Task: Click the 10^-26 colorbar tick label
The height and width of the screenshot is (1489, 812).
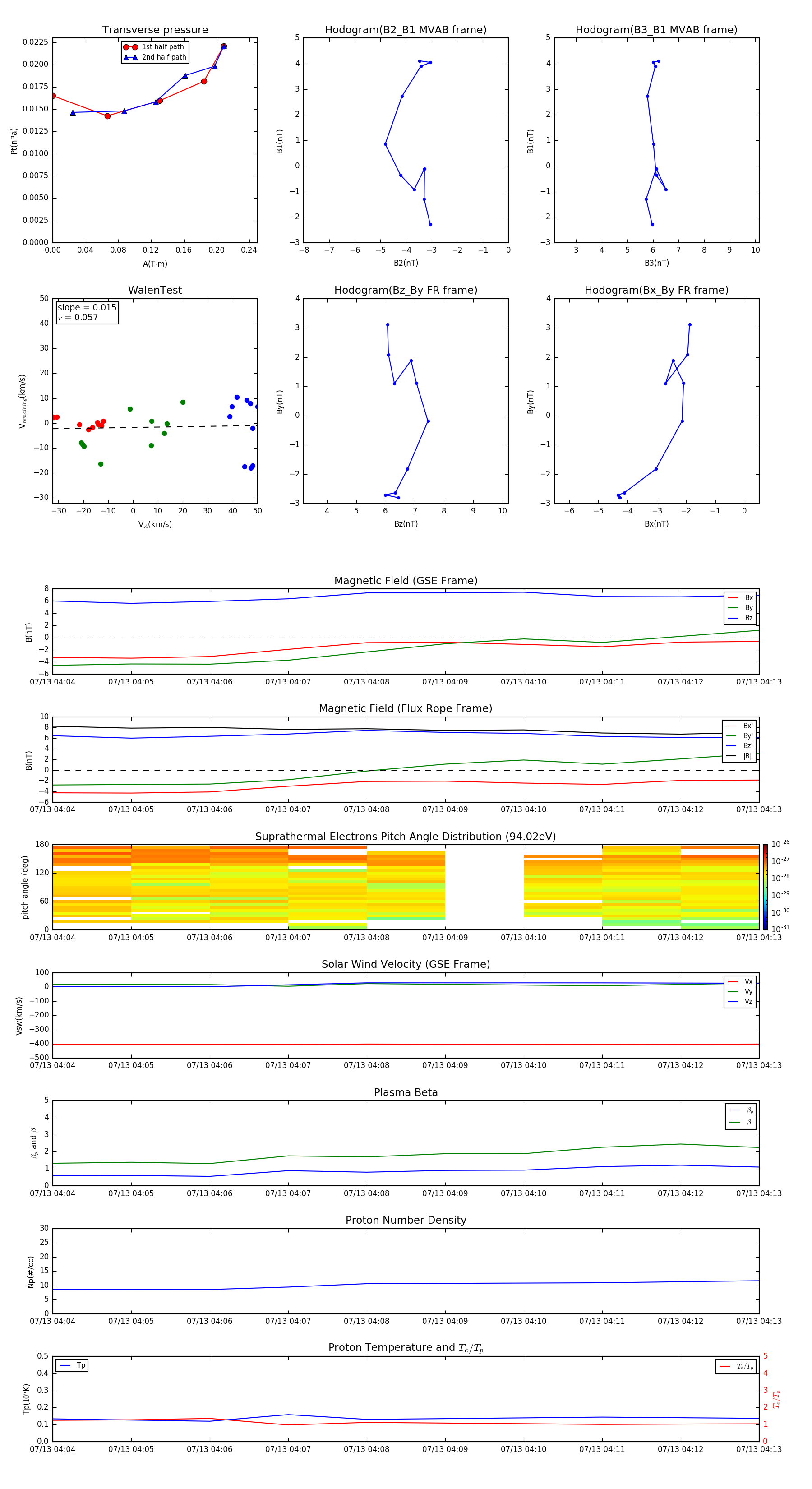Action: (x=780, y=845)
